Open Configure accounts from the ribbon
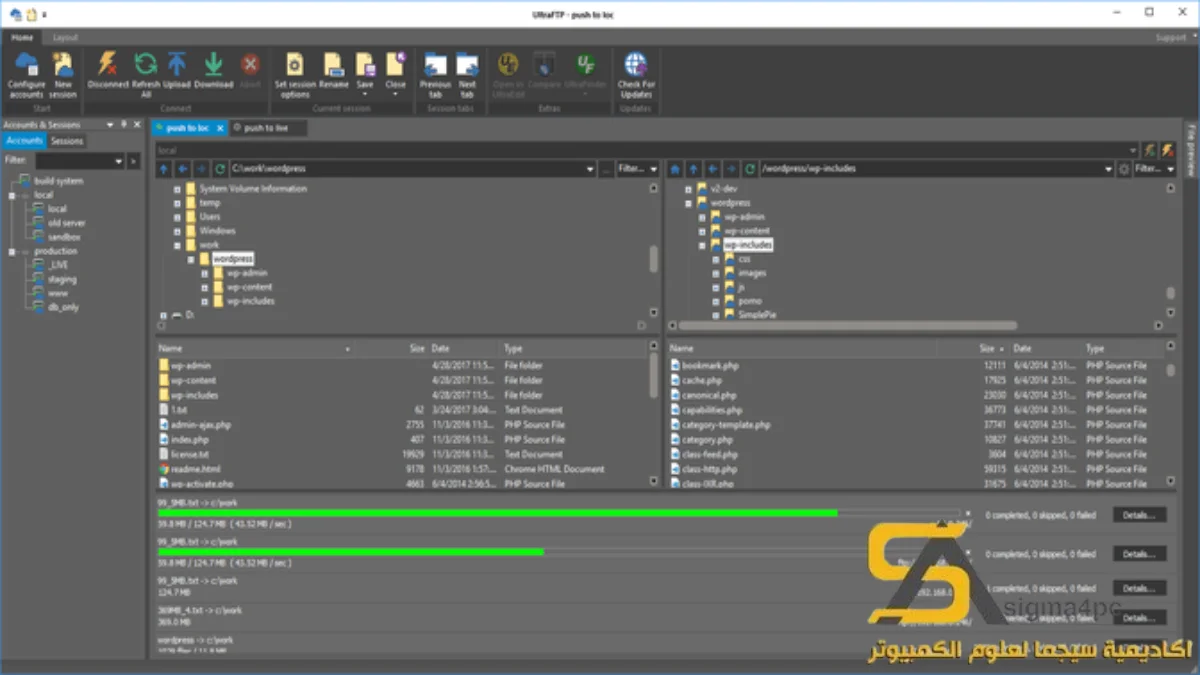 coord(26,75)
